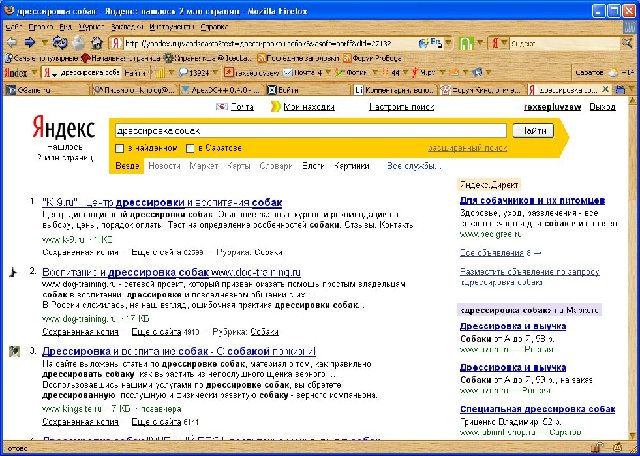Image resolution: width=640 pixels, height=456 pixels.
Task: Click the magnifier search icon in Firefox search box
Action: [627, 42]
